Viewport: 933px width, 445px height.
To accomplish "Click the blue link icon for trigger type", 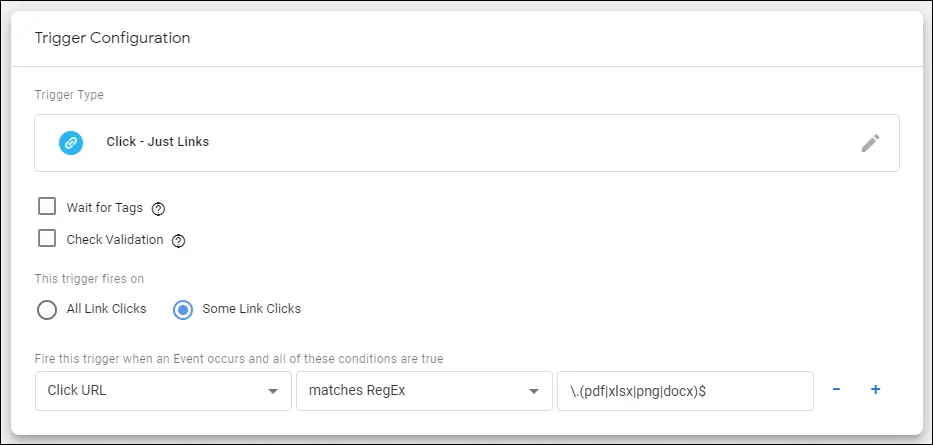I will [71, 143].
